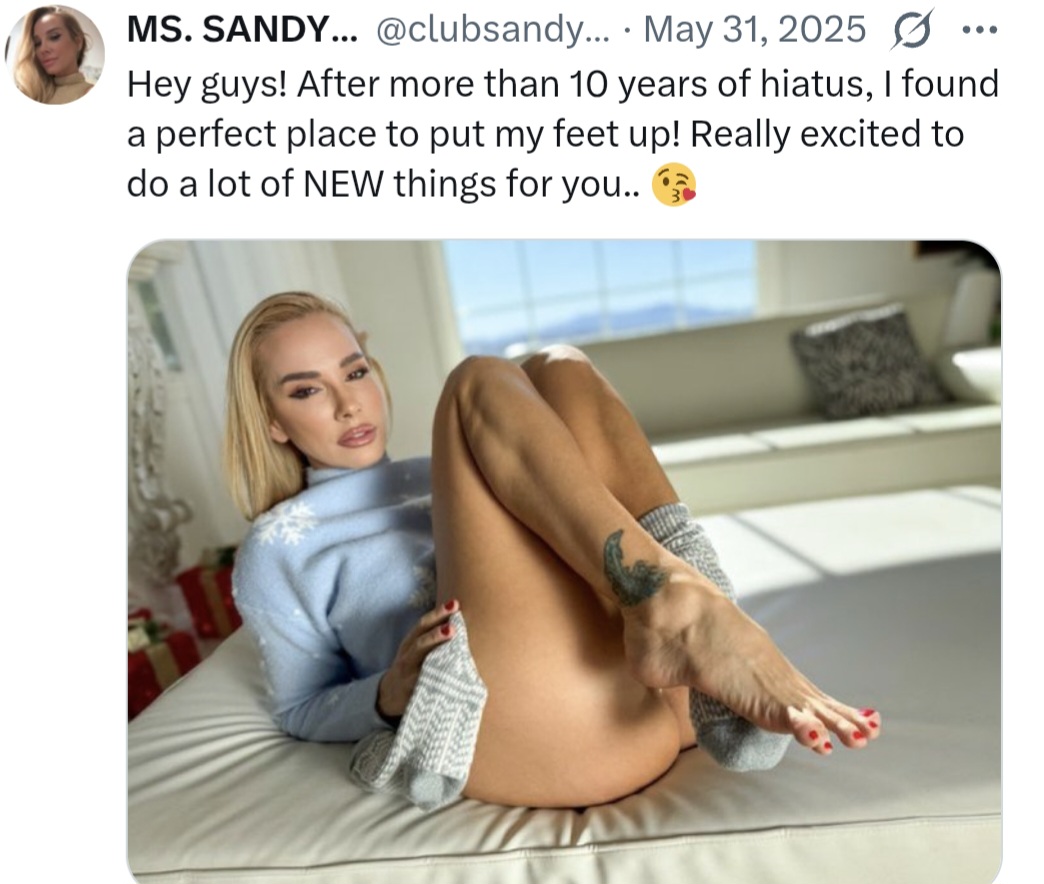Expand post options via the ellipsis button
Screen dimensions: 1044x884
point(980,30)
